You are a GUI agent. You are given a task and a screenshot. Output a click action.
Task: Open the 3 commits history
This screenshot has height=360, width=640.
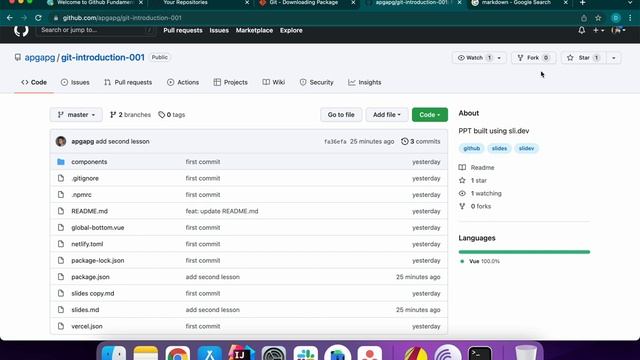pos(420,141)
